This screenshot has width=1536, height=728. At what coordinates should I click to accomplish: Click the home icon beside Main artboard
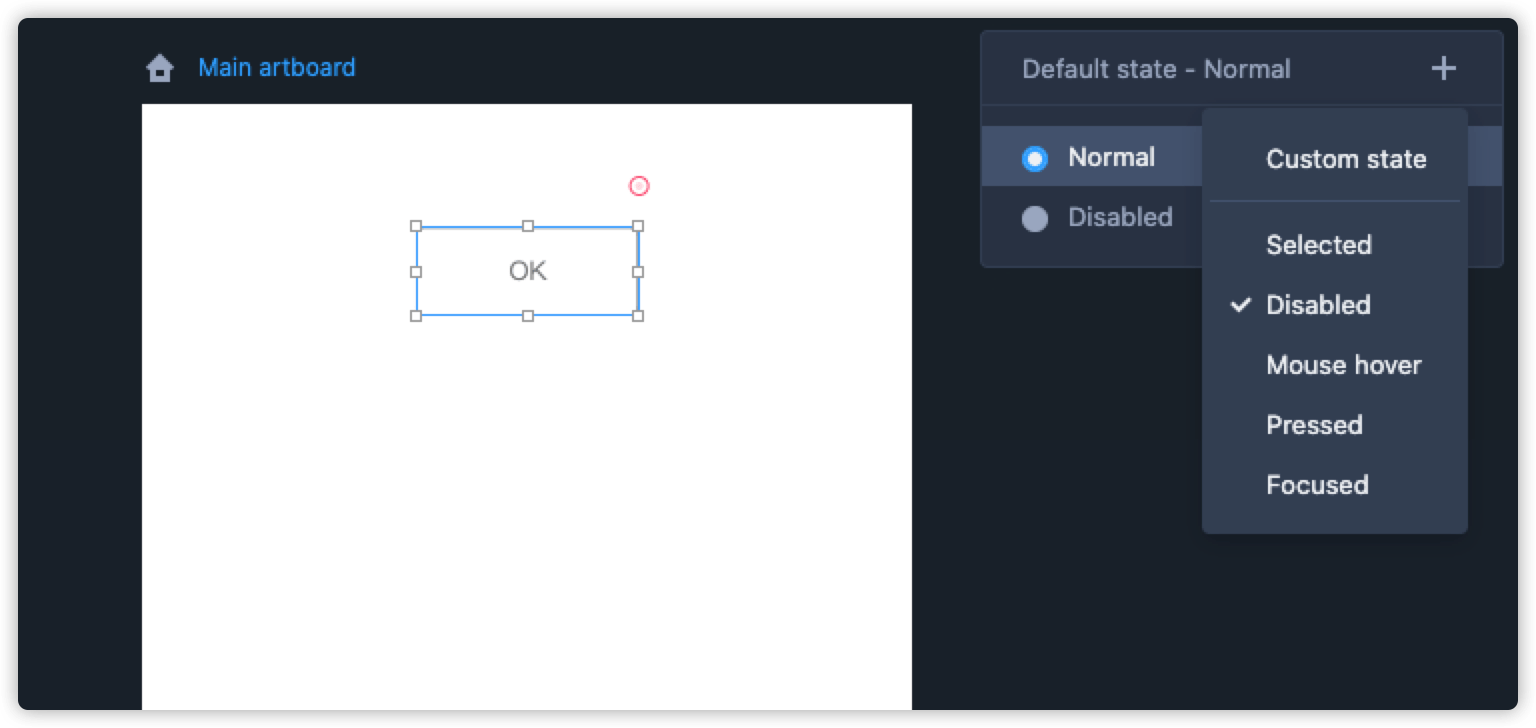point(160,68)
